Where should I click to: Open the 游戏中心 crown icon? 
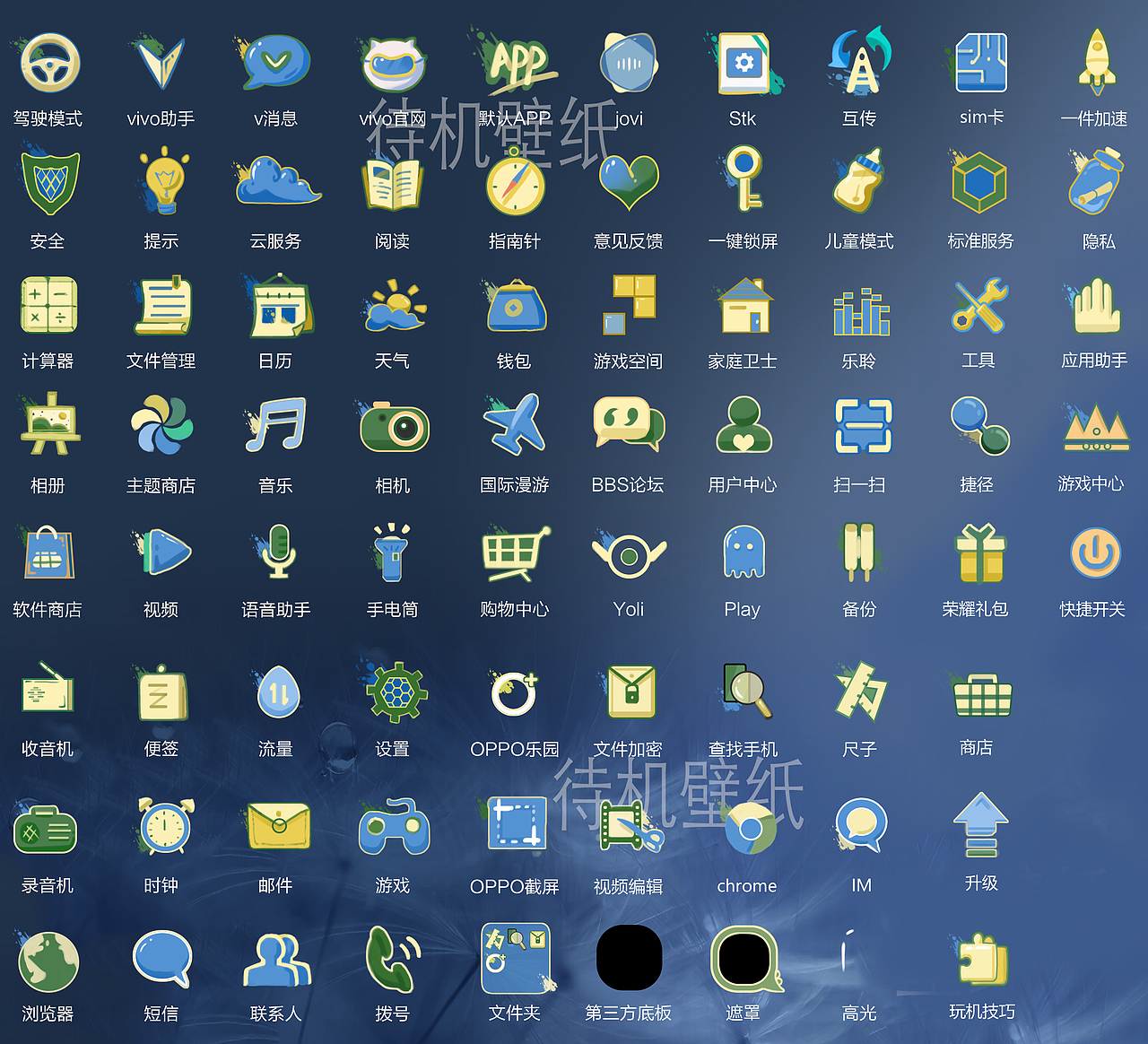click(1096, 428)
